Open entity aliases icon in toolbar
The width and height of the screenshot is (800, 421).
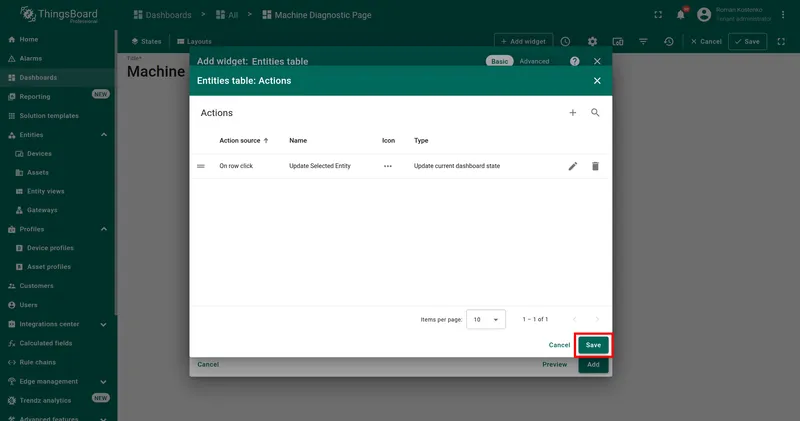point(618,41)
